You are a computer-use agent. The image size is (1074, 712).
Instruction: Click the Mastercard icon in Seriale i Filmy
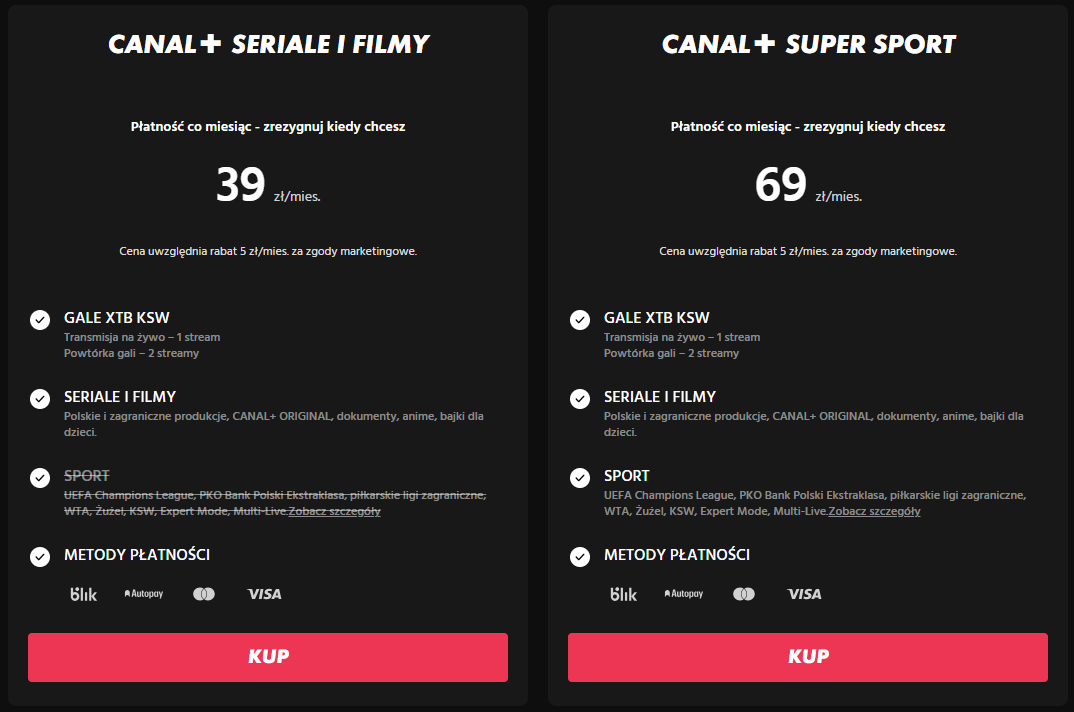pyautogui.click(x=204, y=594)
